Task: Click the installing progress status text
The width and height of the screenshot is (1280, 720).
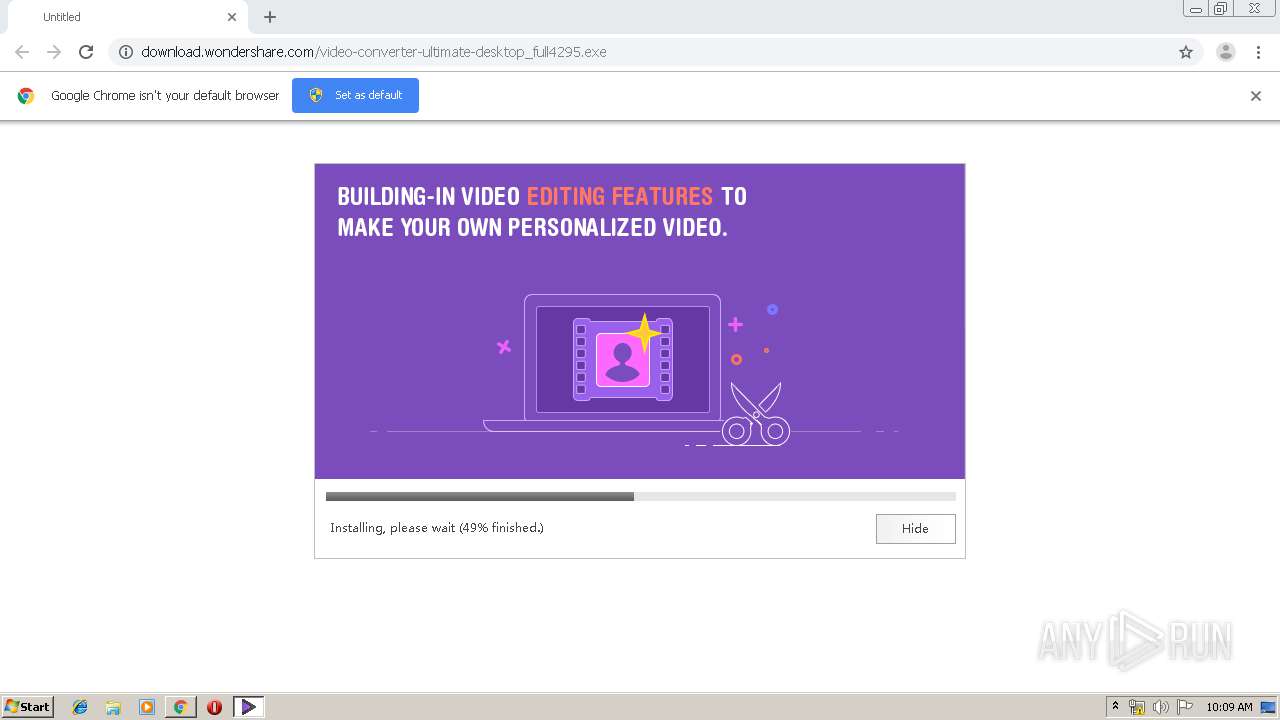Action: [x=437, y=528]
